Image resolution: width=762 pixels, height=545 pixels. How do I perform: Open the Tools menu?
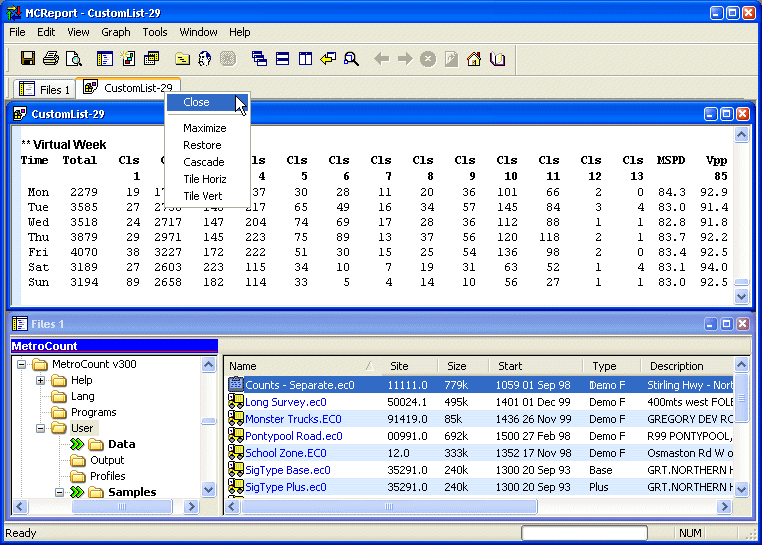pos(155,32)
